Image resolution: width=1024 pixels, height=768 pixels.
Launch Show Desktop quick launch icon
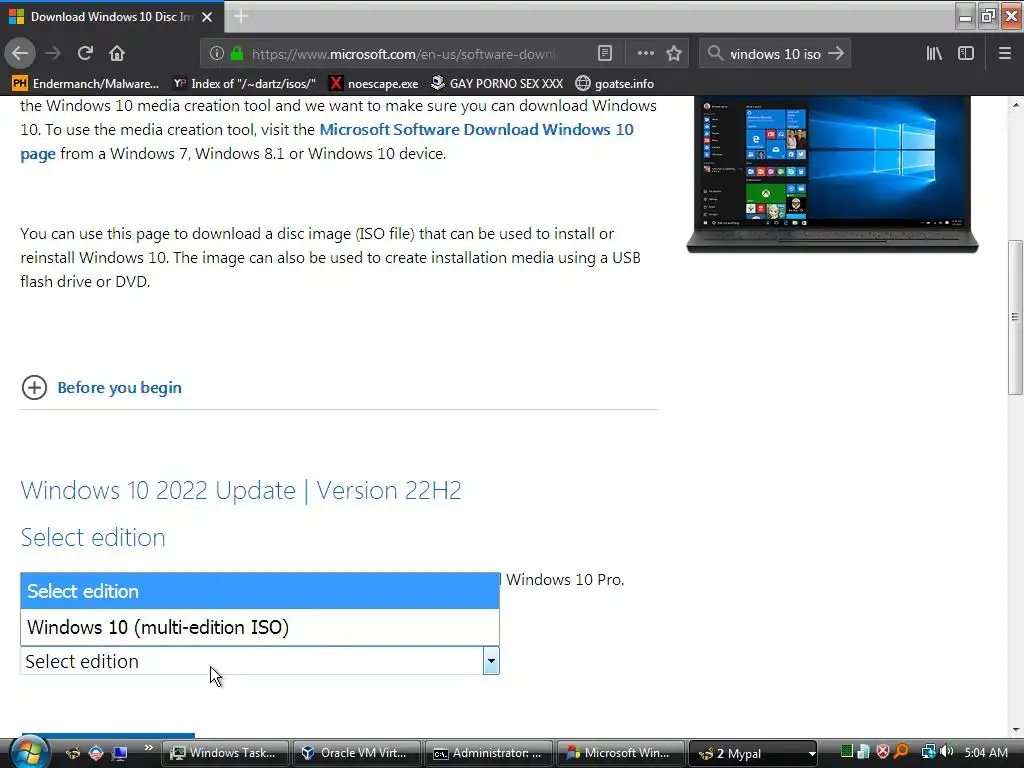click(119, 753)
